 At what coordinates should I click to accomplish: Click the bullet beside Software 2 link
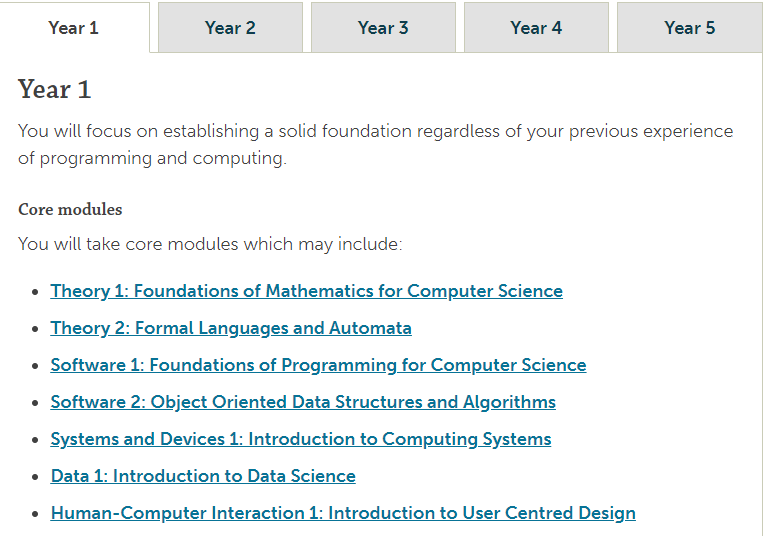[x=35, y=403]
